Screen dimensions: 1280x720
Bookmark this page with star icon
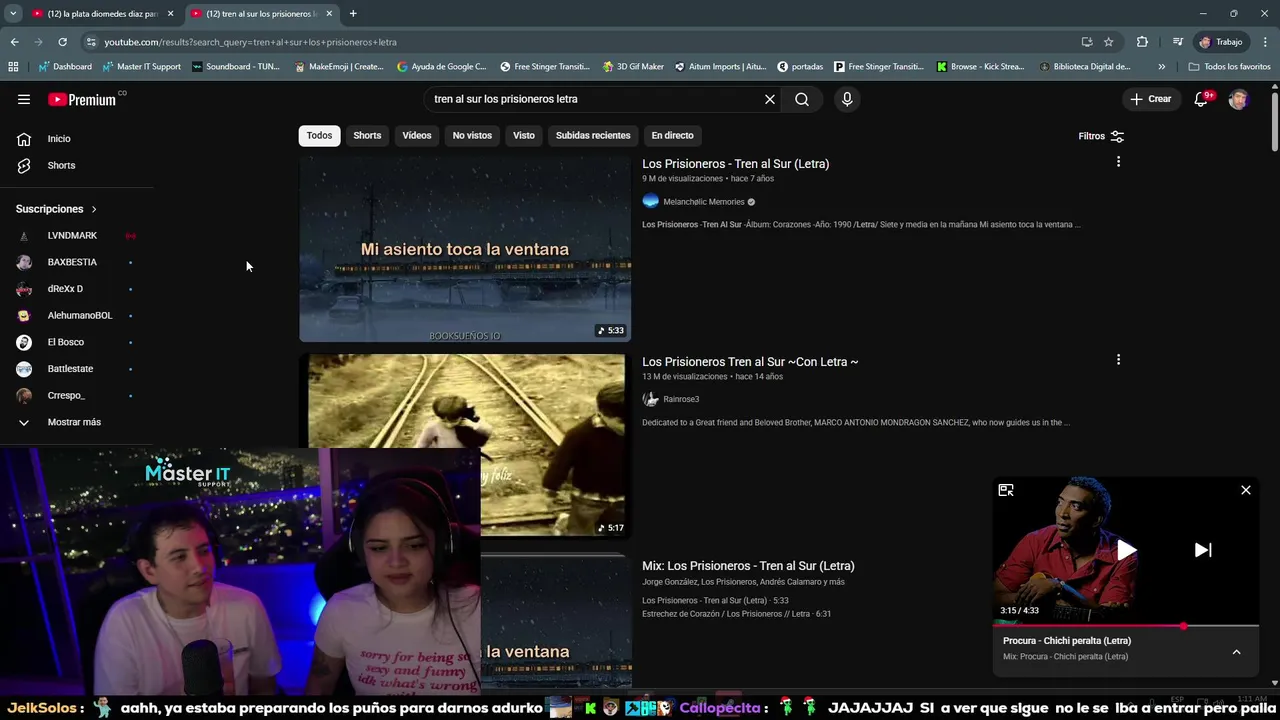[1108, 42]
